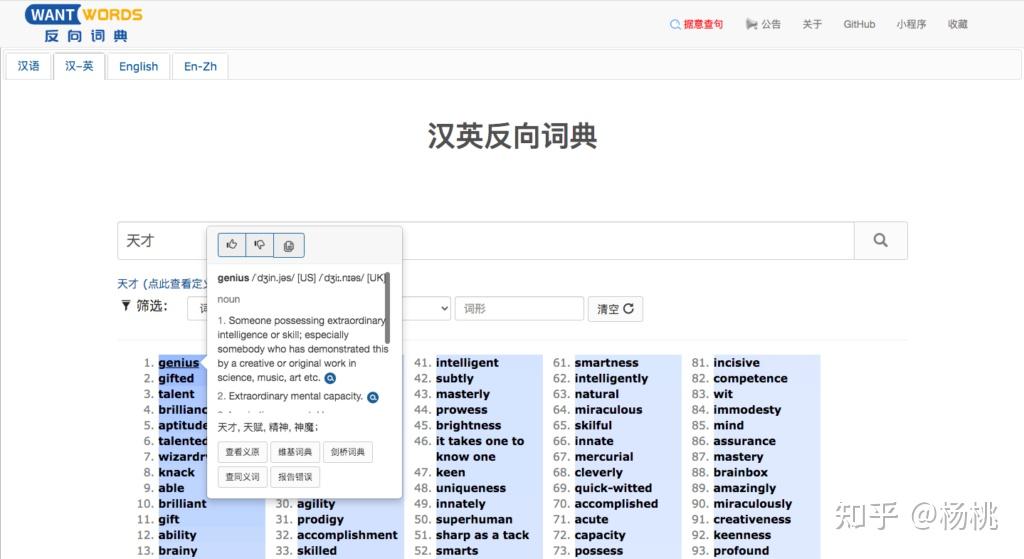The width and height of the screenshot is (1024, 559).
Task: Select the word 'masterly' in the results
Action: pos(462,394)
